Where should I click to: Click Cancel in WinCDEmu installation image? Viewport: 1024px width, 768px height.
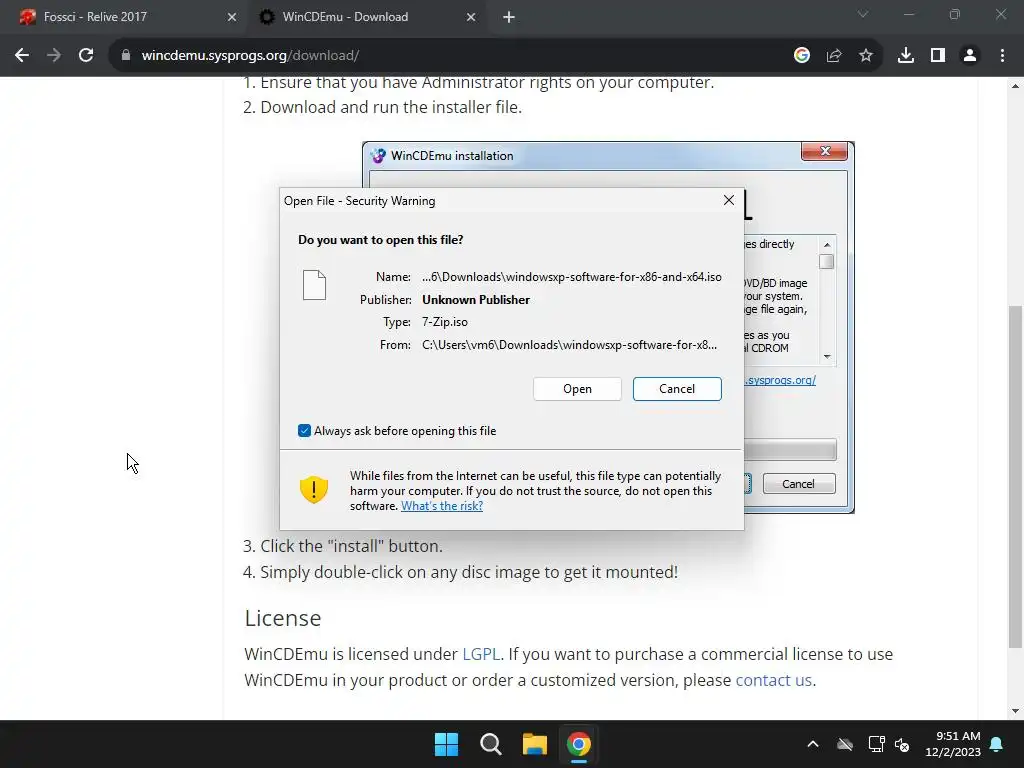click(799, 484)
